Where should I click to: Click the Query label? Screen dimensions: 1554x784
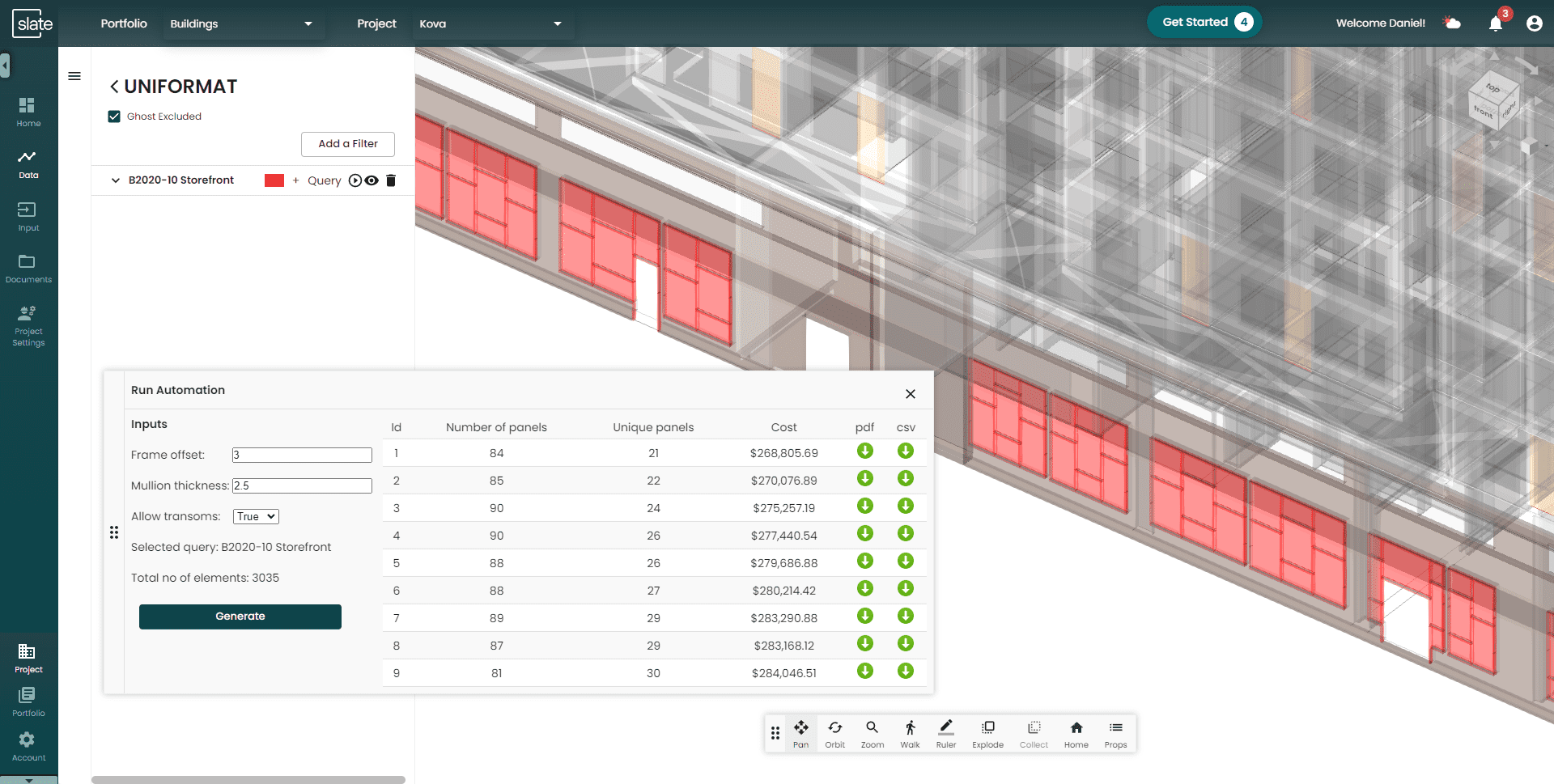click(324, 180)
